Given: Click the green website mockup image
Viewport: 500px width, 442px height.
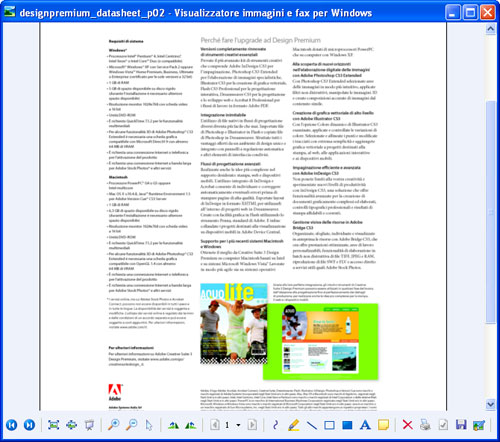Looking at the screenshot, I should [x=321, y=342].
